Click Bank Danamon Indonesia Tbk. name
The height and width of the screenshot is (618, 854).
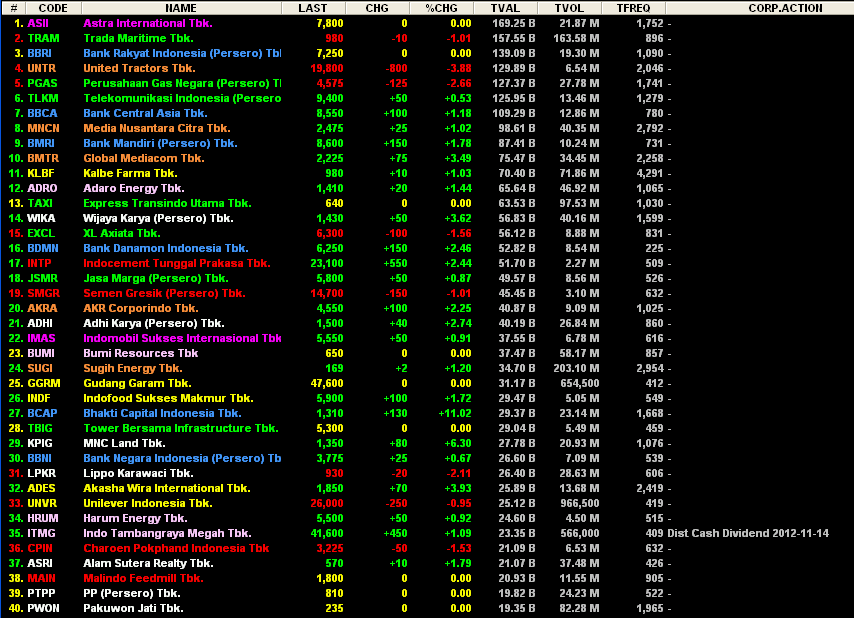click(166, 248)
